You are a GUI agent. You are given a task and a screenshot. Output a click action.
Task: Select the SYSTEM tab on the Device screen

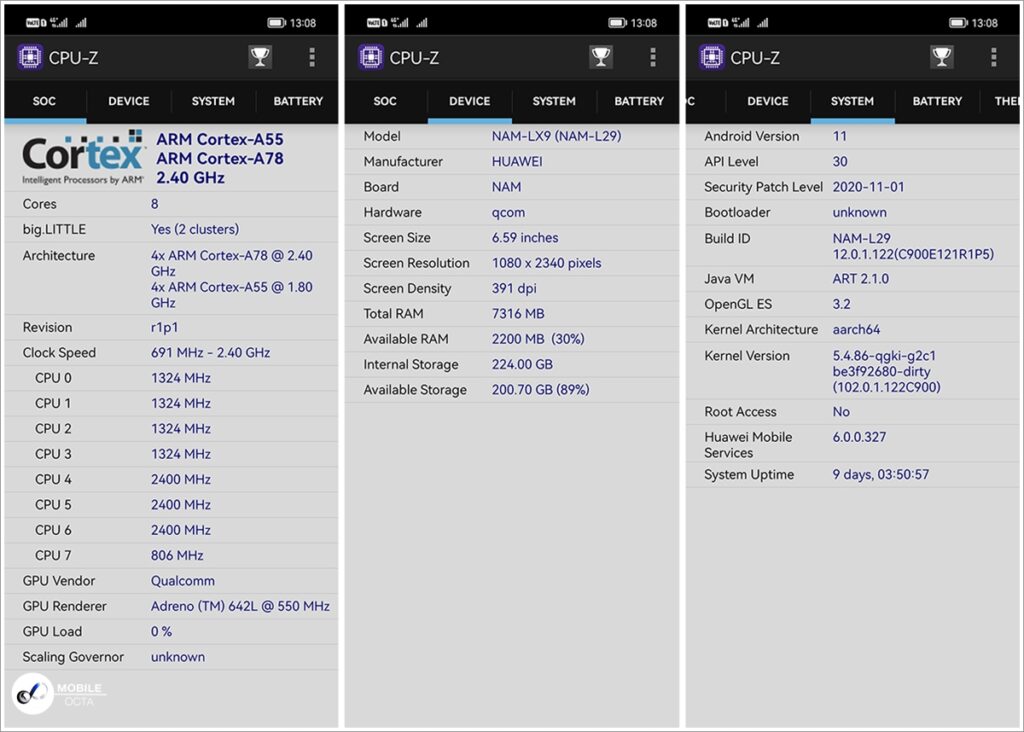click(554, 101)
